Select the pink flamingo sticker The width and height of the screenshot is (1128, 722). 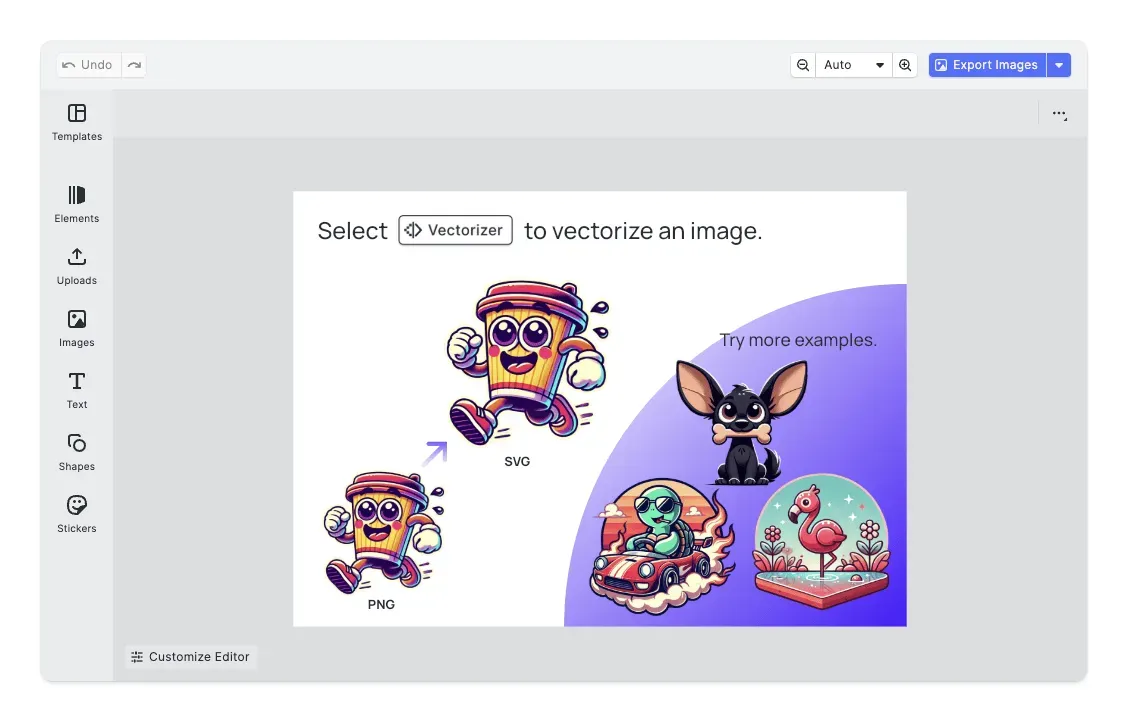[x=821, y=541]
